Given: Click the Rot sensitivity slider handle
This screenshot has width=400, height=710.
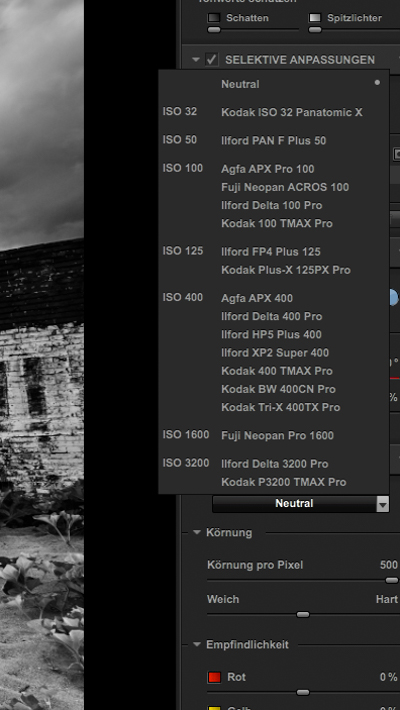Looking at the screenshot, I should point(303,692).
